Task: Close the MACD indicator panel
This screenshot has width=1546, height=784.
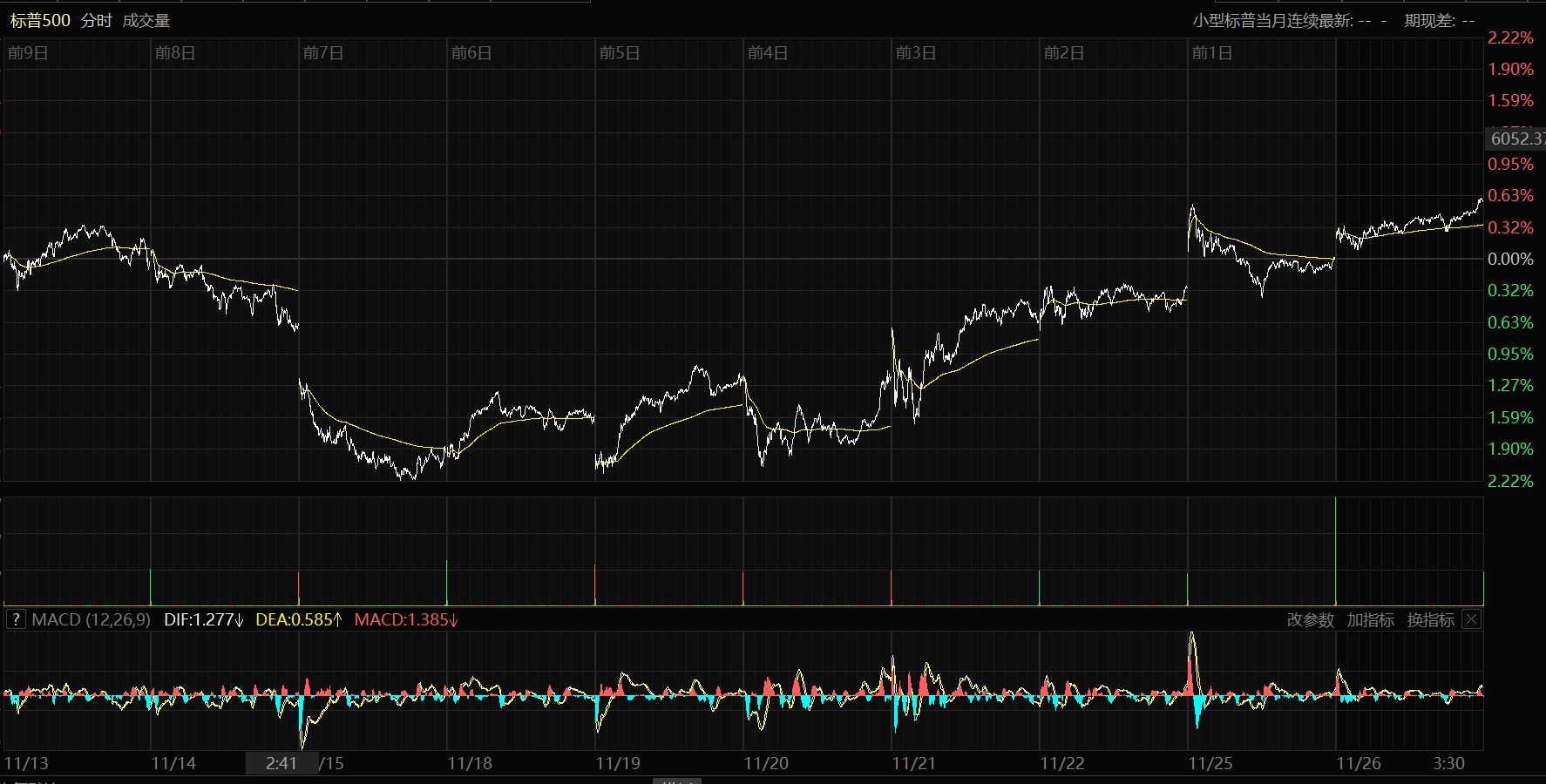Action: [x=1471, y=619]
